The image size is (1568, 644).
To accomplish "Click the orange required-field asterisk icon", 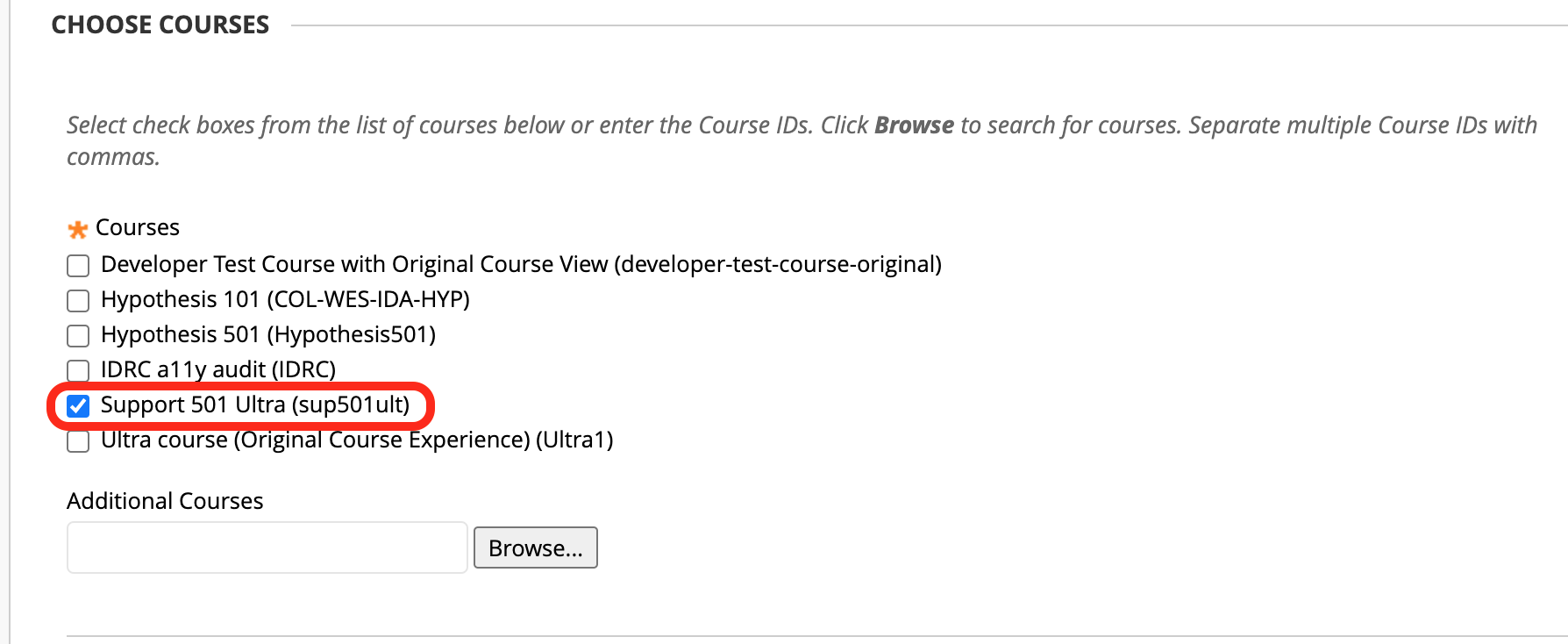I will click(78, 228).
